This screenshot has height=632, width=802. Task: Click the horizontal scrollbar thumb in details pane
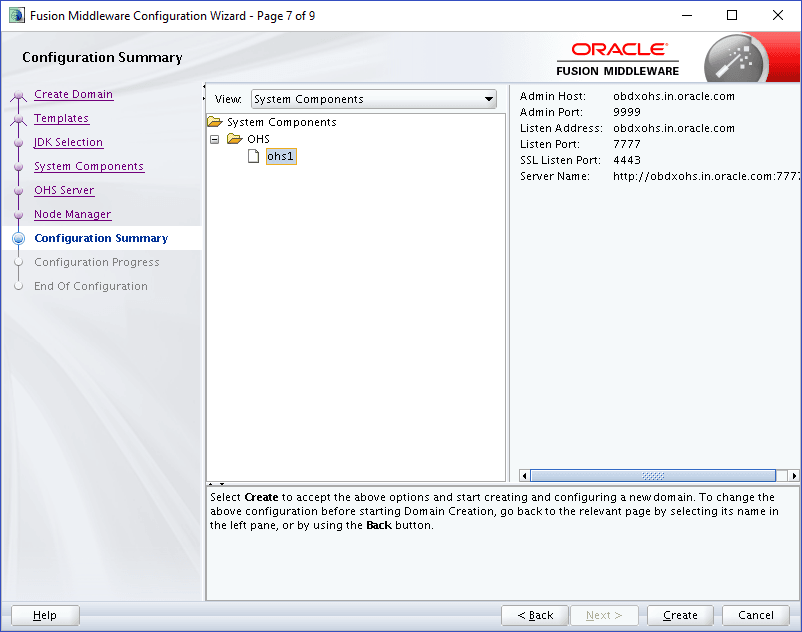point(653,476)
